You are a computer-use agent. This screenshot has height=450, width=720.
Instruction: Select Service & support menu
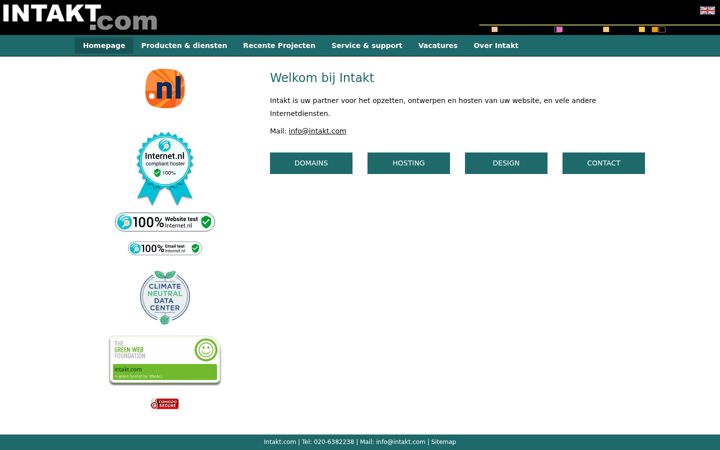pos(367,45)
